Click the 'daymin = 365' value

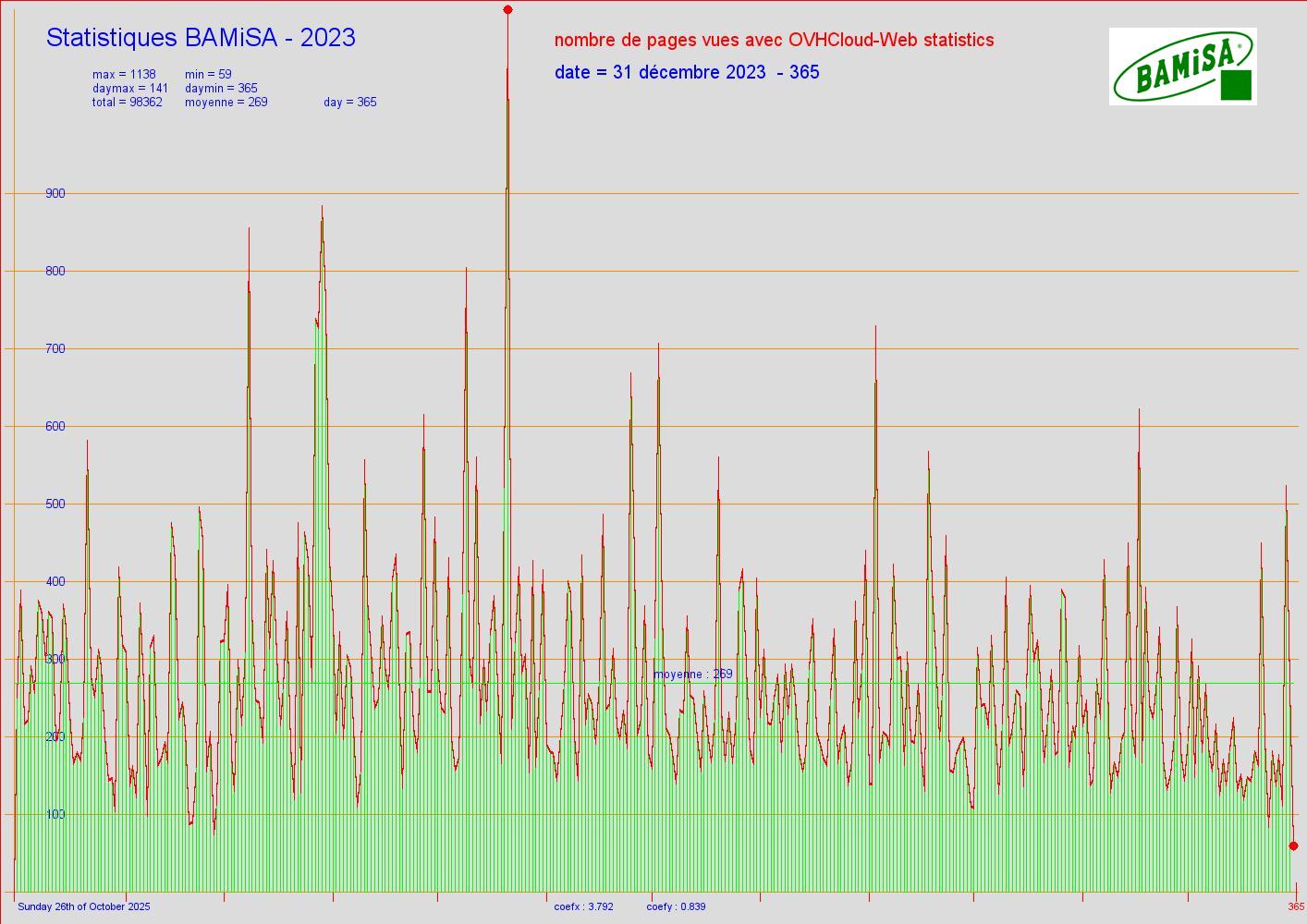[x=221, y=89]
